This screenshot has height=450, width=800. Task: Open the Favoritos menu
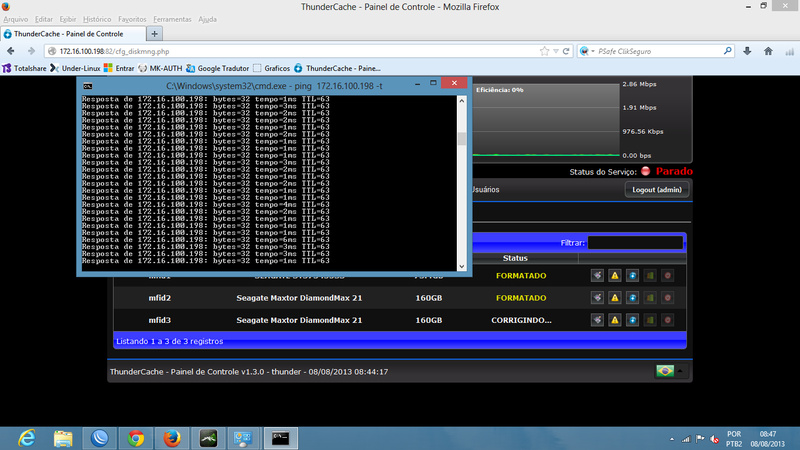click(132, 19)
